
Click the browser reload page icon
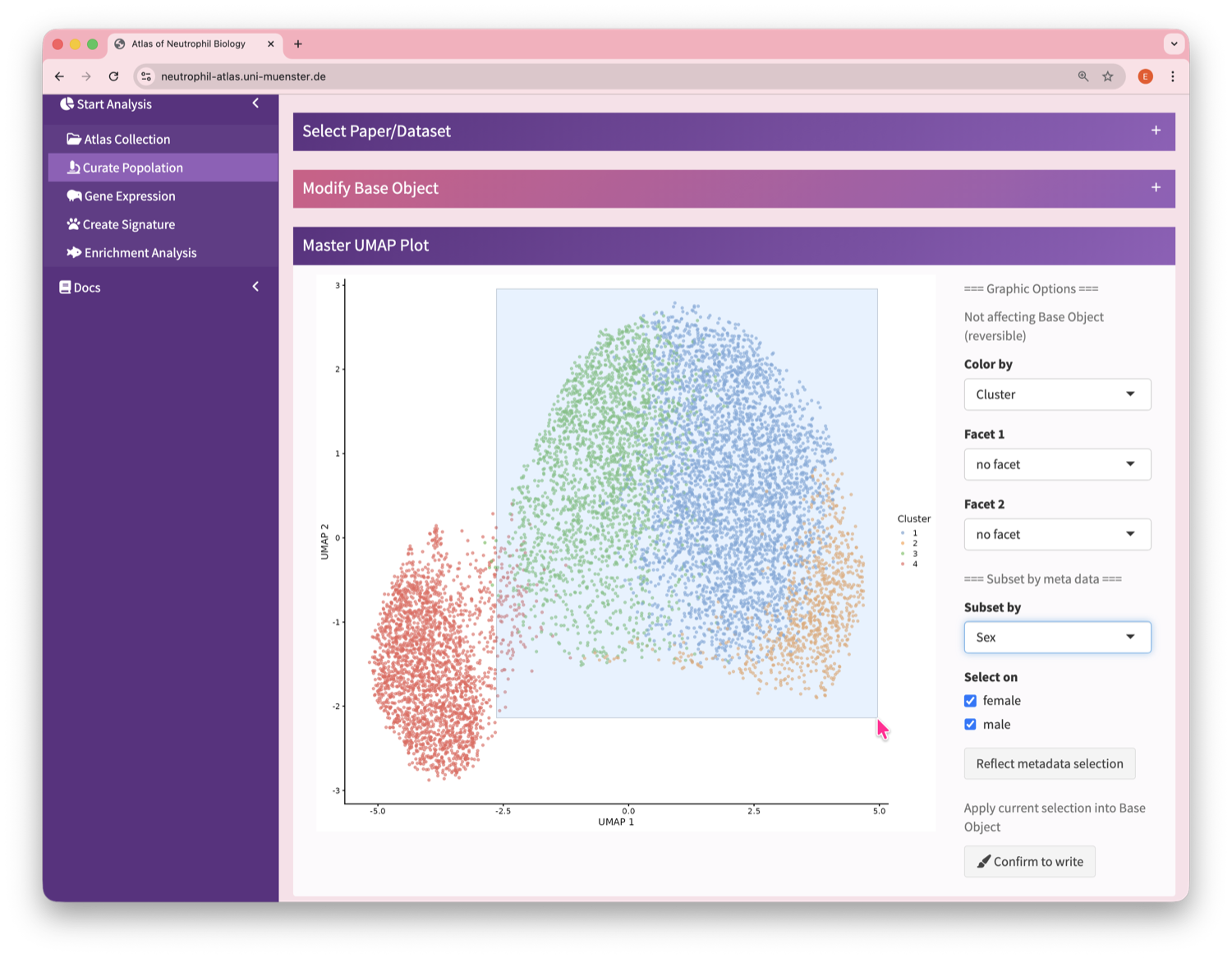pyautogui.click(x=113, y=76)
